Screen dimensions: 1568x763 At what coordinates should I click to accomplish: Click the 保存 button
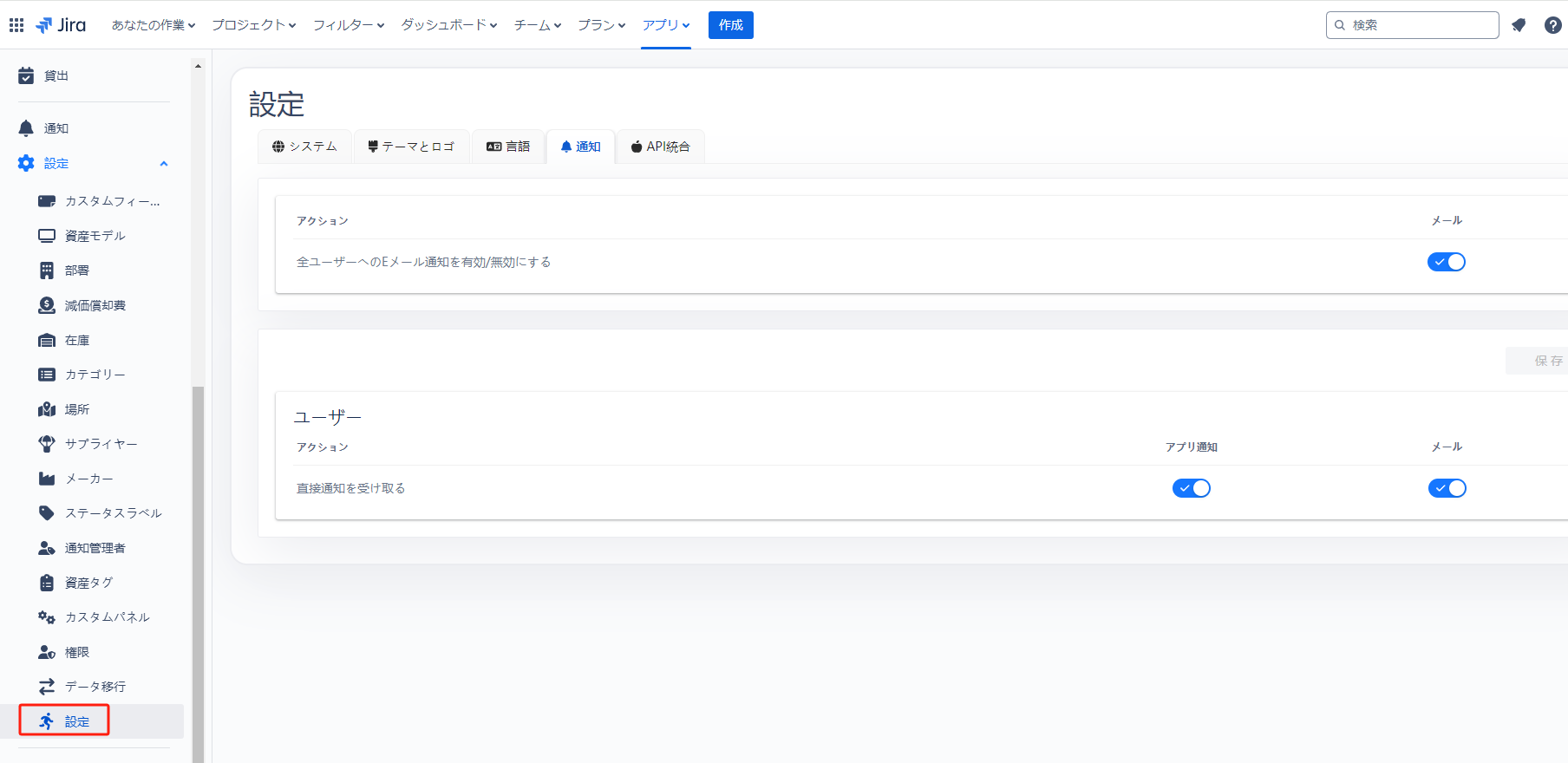pyautogui.click(x=1547, y=361)
